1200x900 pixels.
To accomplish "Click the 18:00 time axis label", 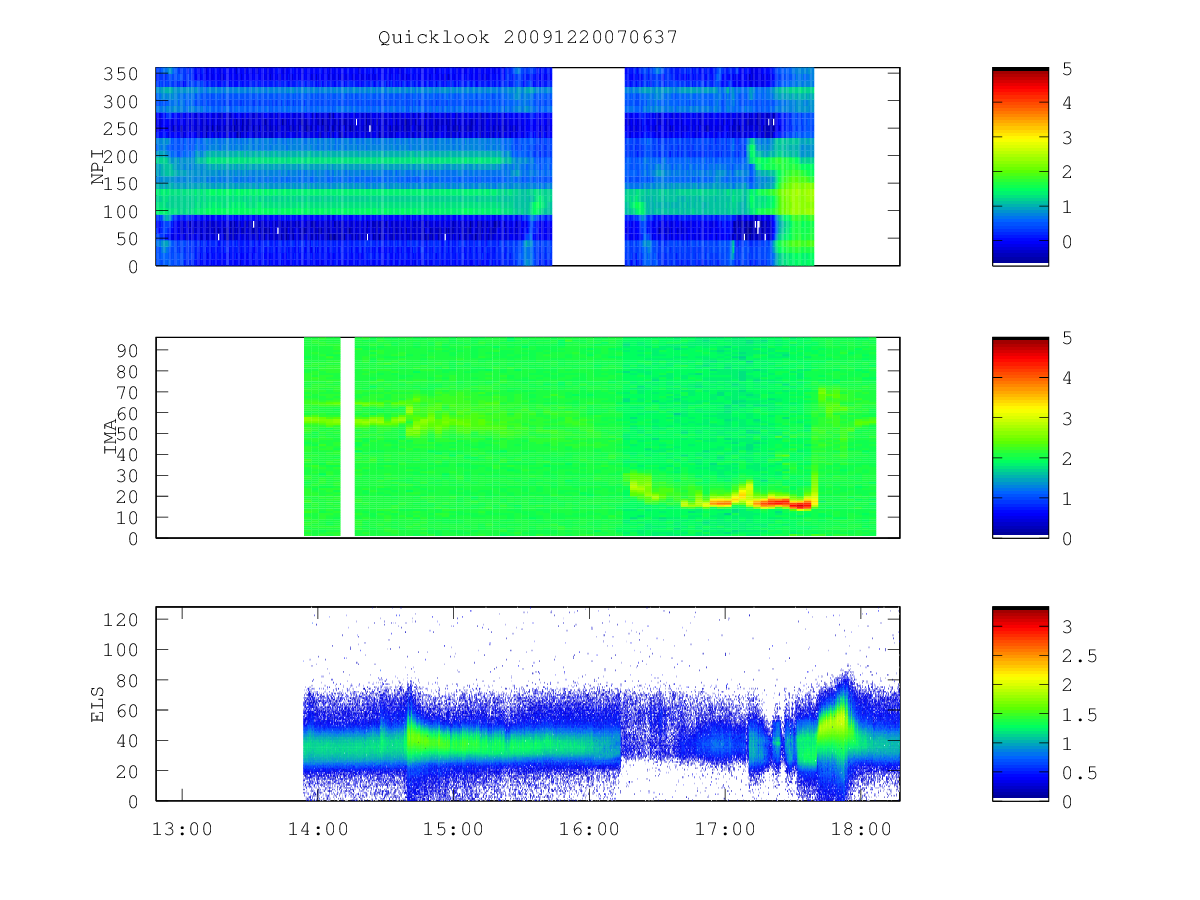I will point(862,829).
